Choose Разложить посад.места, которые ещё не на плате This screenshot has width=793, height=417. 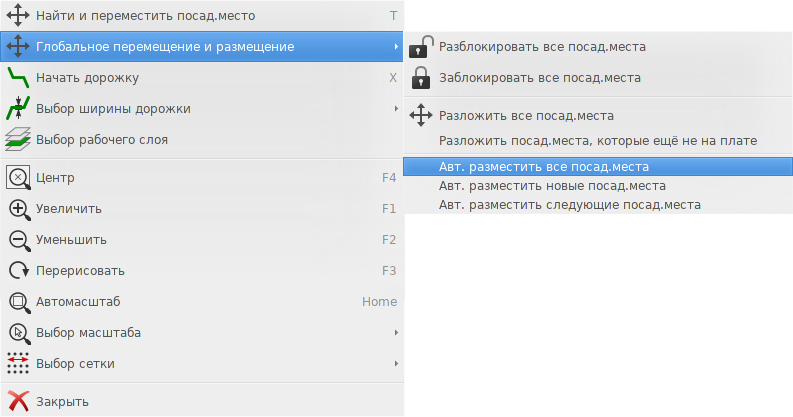598,141
